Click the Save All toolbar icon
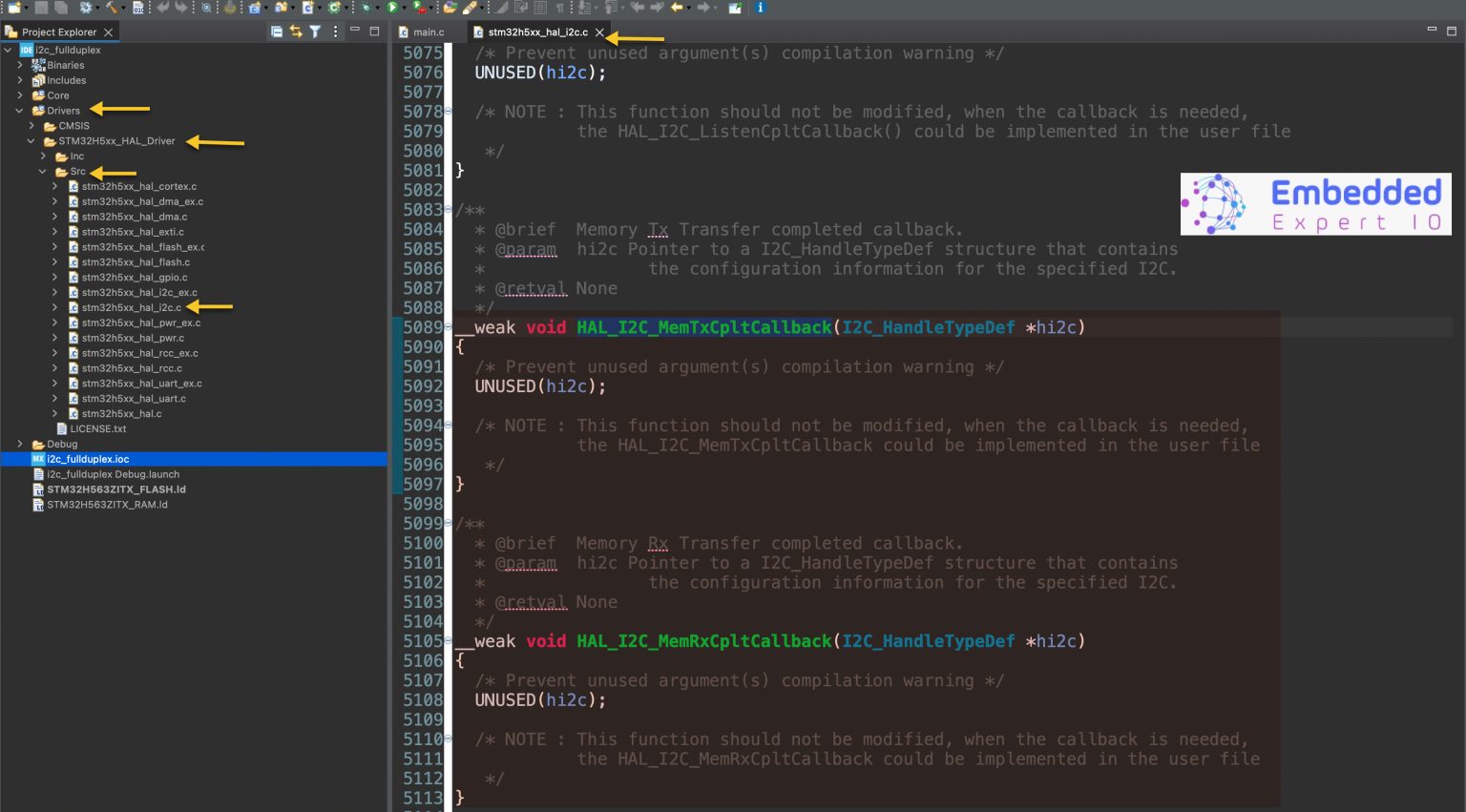The height and width of the screenshot is (812, 1466). pyautogui.click(x=61, y=9)
